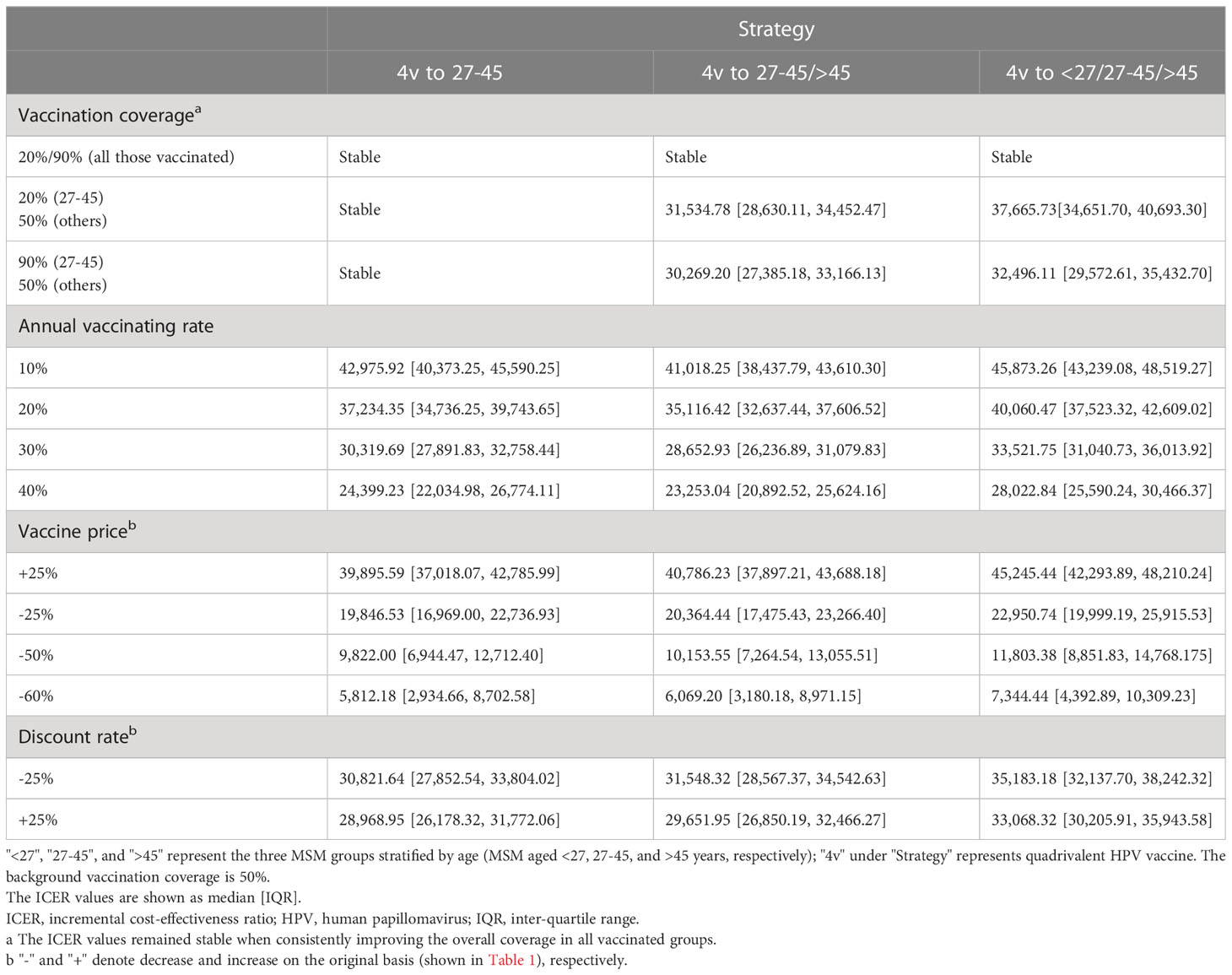
Task: Select the value 30,269.20 [27,385.18, 33,166.13]
Action: (775, 274)
